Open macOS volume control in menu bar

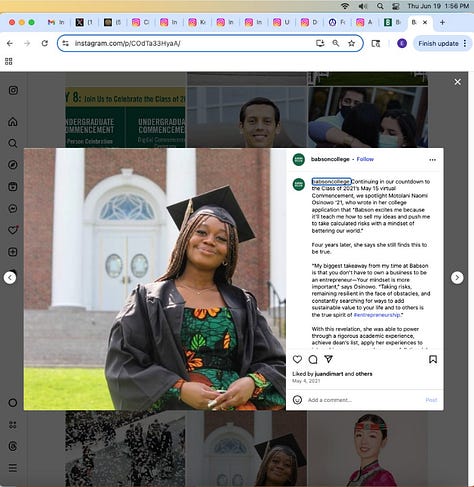(x=363, y=6)
